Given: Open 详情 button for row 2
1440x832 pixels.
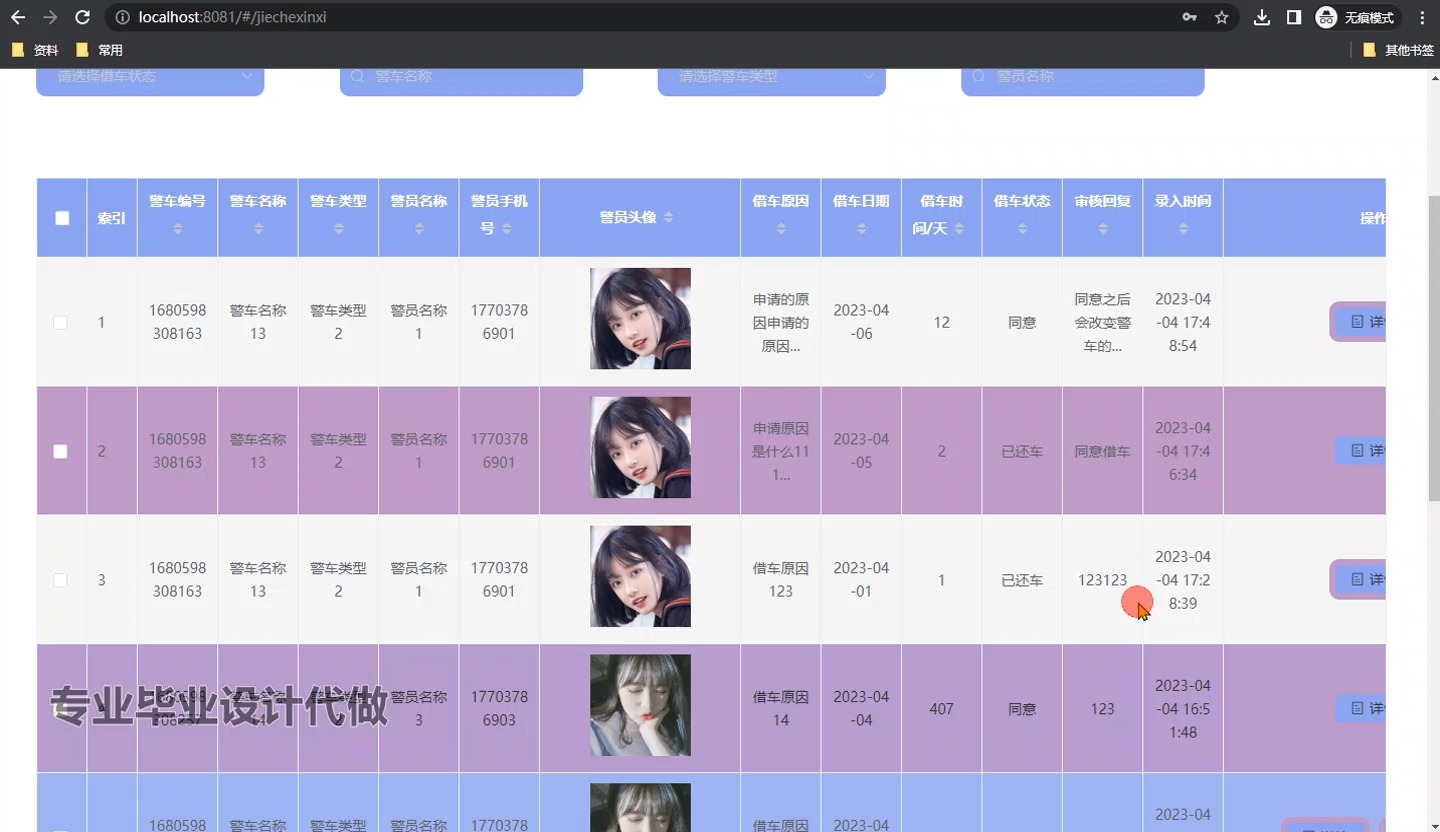Looking at the screenshot, I should [x=1360, y=451].
